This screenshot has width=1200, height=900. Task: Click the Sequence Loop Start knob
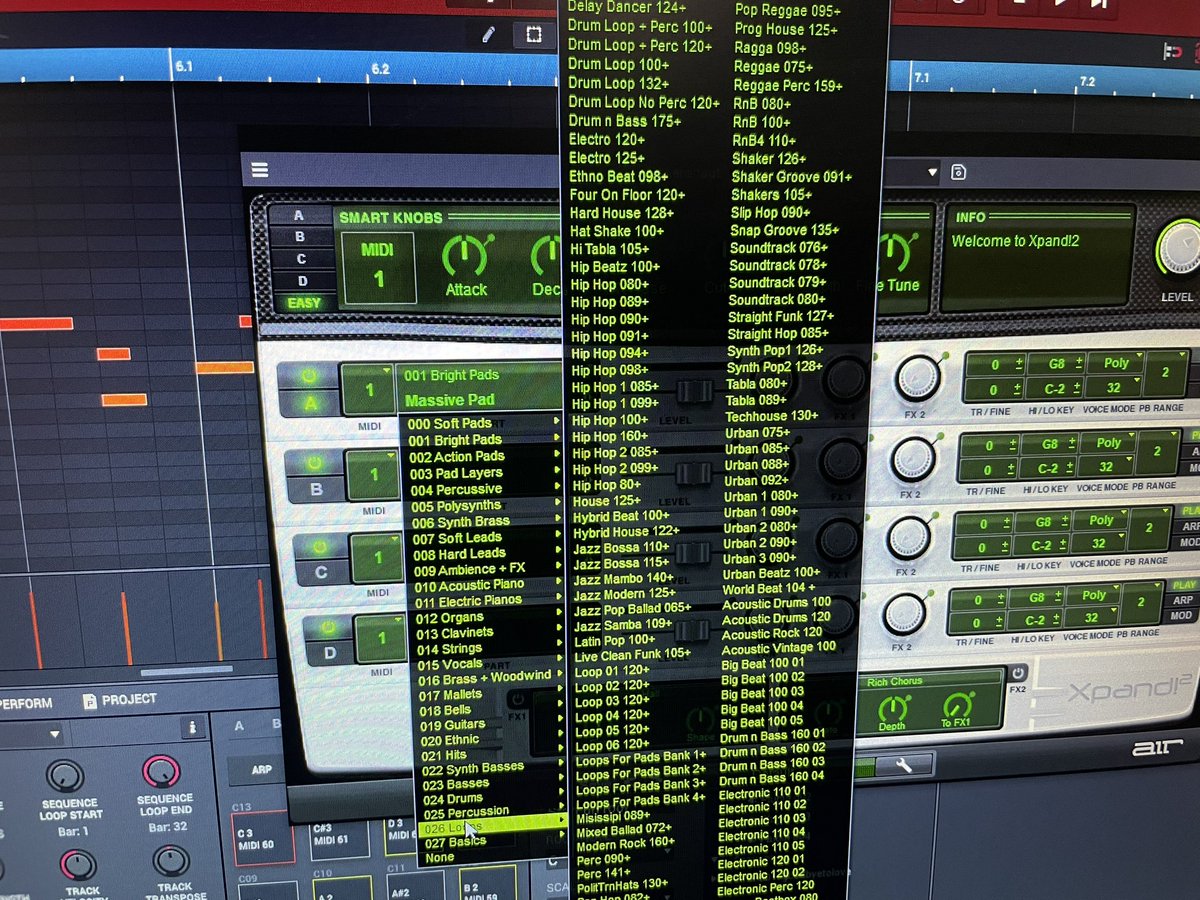[x=65, y=775]
